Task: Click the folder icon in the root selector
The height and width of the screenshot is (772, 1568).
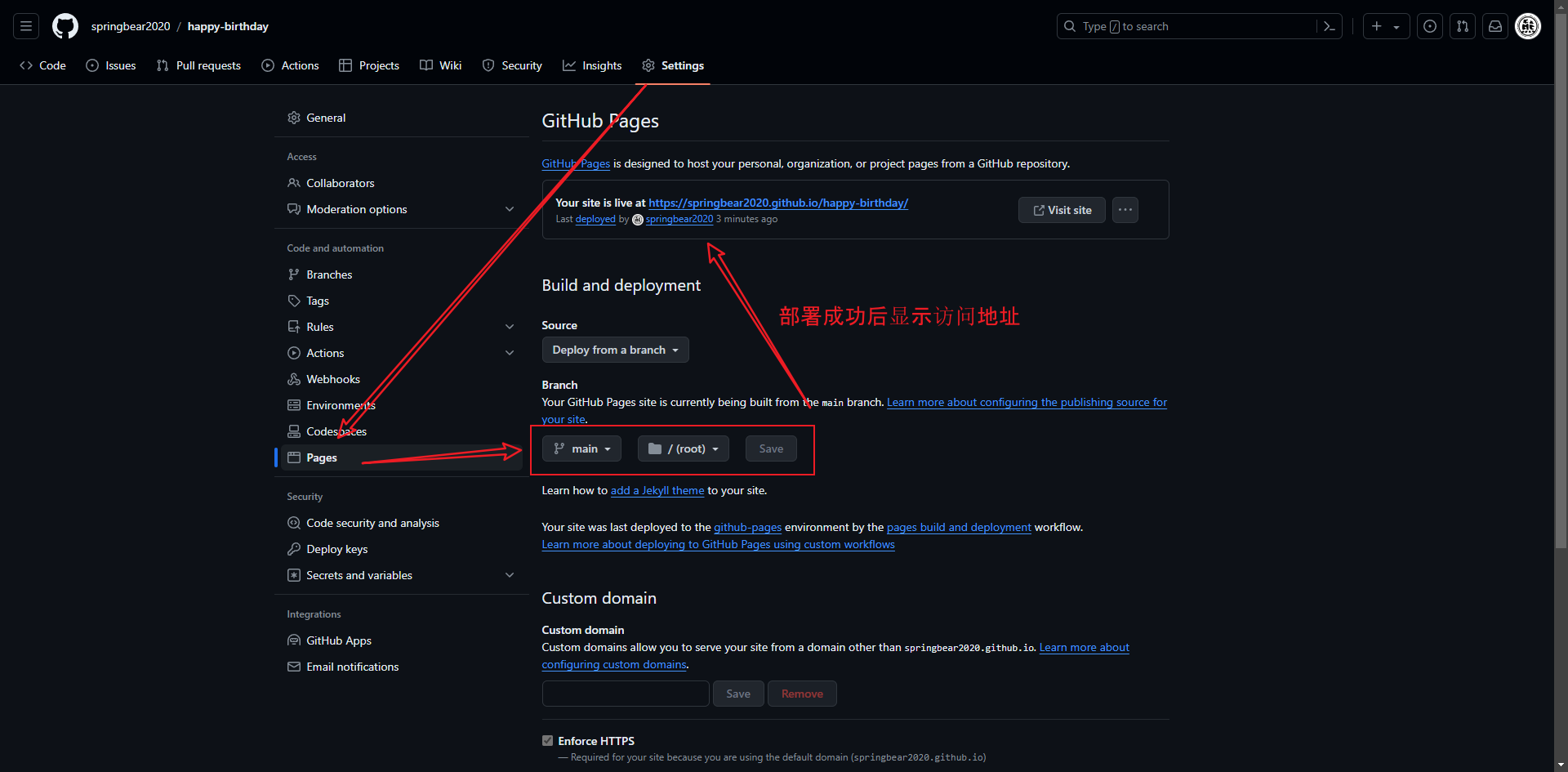Action: [655, 448]
